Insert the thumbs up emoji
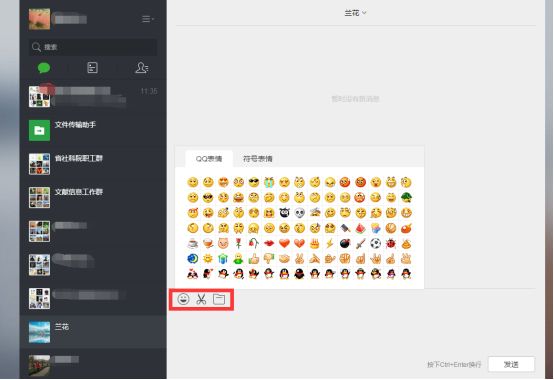 [x=254, y=259]
